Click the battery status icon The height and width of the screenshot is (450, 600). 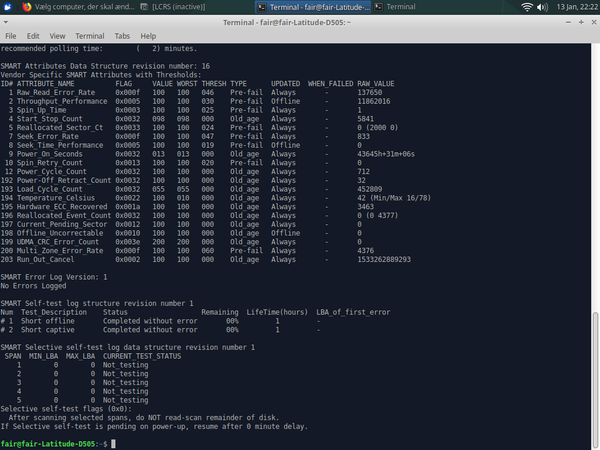tap(541, 7)
